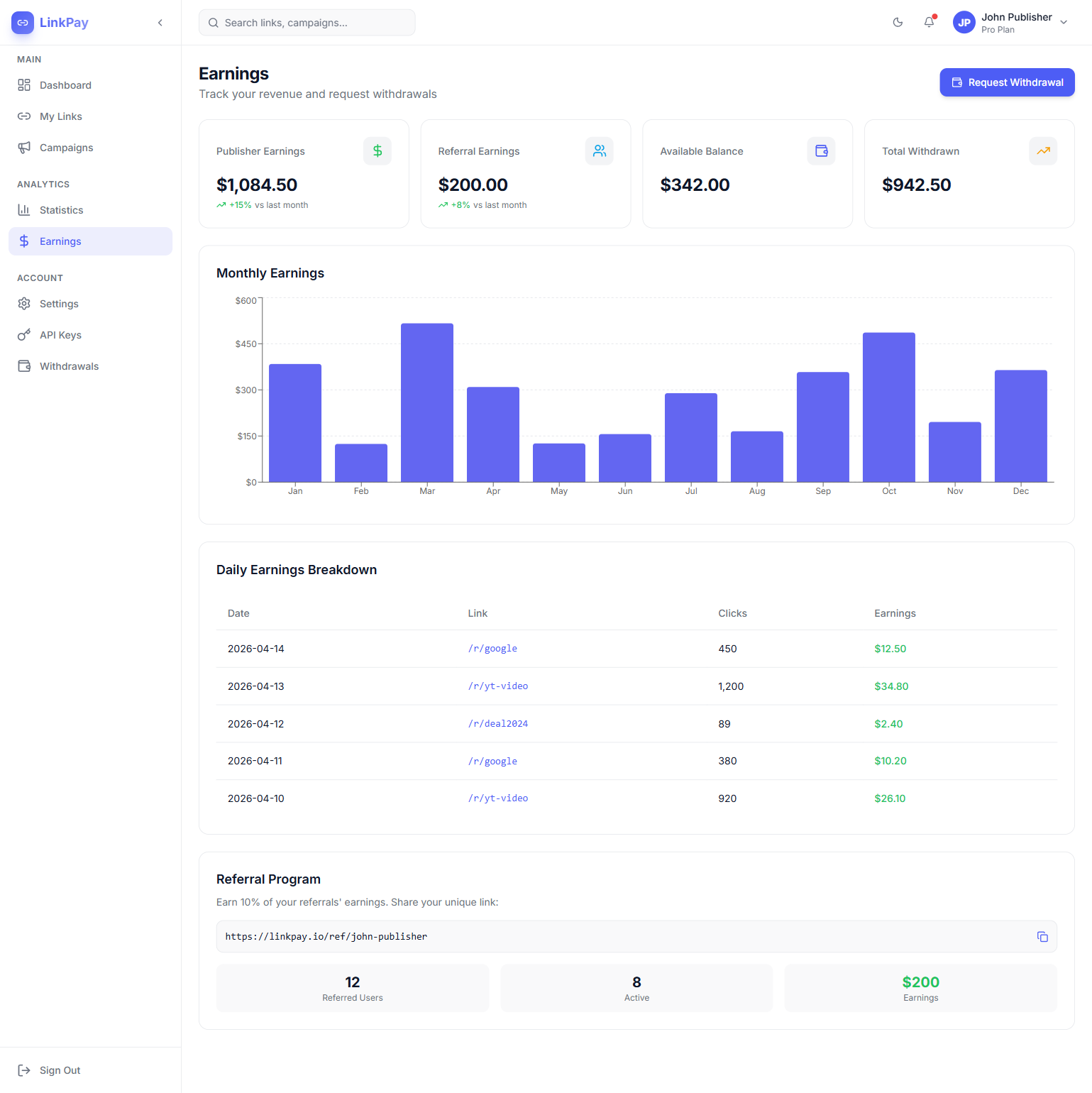The image size is (1092, 1093).
Task: Click the +8% vs last month trend
Action: click(482, 205)
